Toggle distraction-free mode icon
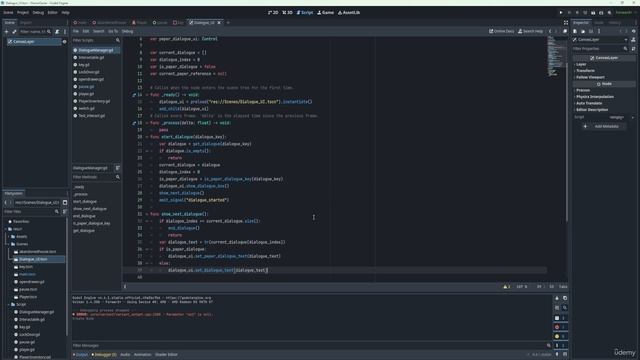Screen dimensions: 640x360 point(566,23)
